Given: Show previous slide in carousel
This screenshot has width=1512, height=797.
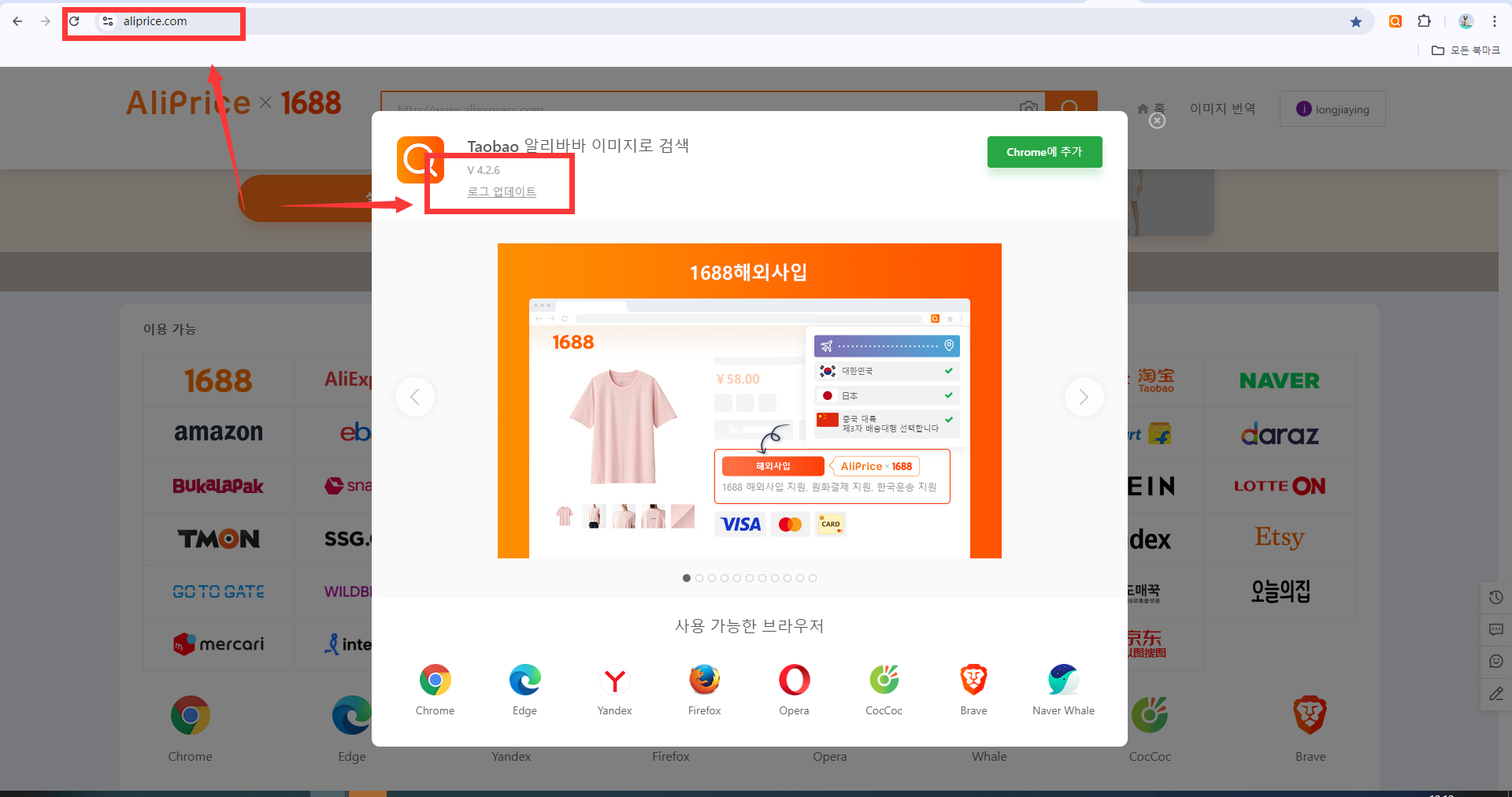Looking at the screenshot, I should (415, 397).
